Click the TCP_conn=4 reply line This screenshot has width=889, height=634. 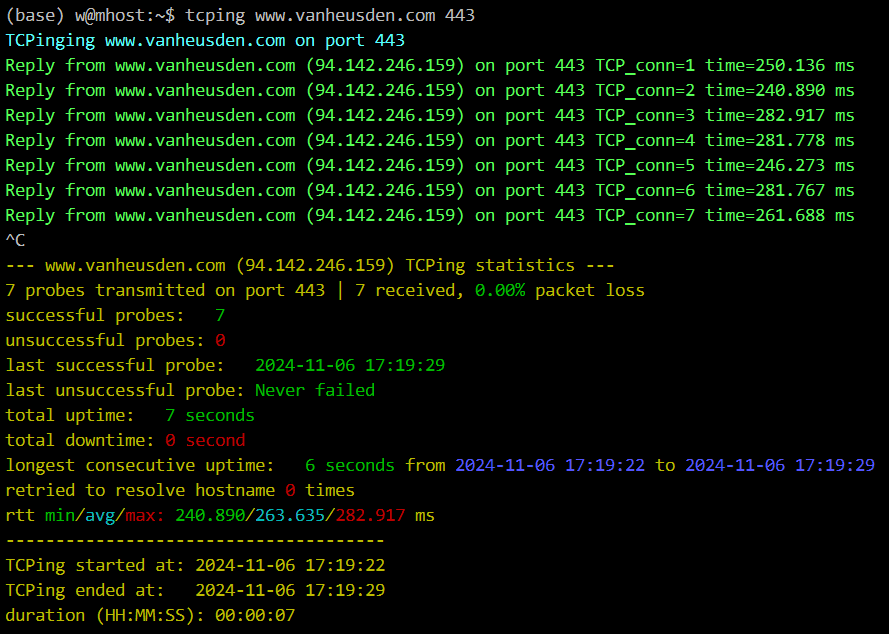coord(430,140)
